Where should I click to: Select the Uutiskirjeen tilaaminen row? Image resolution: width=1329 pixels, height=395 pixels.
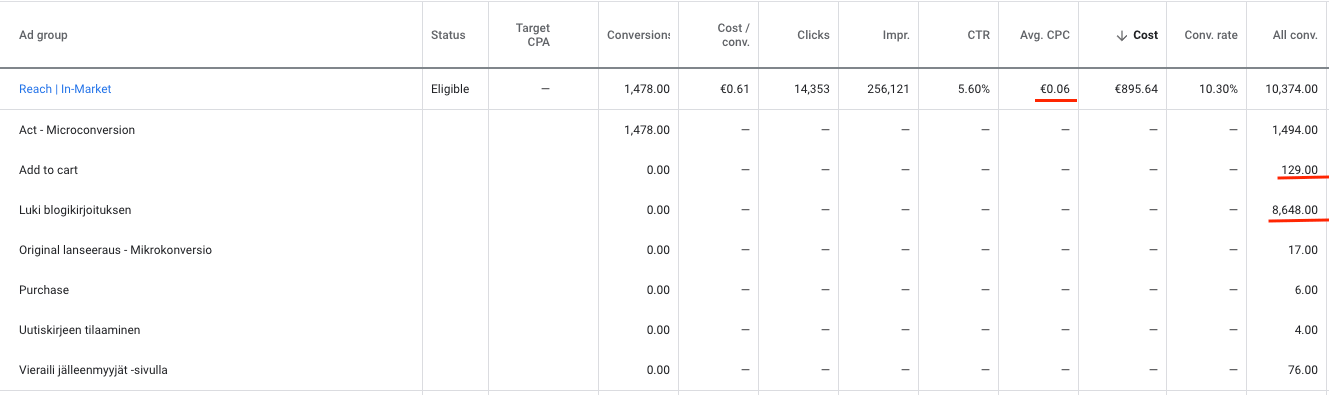pos(664,330)
